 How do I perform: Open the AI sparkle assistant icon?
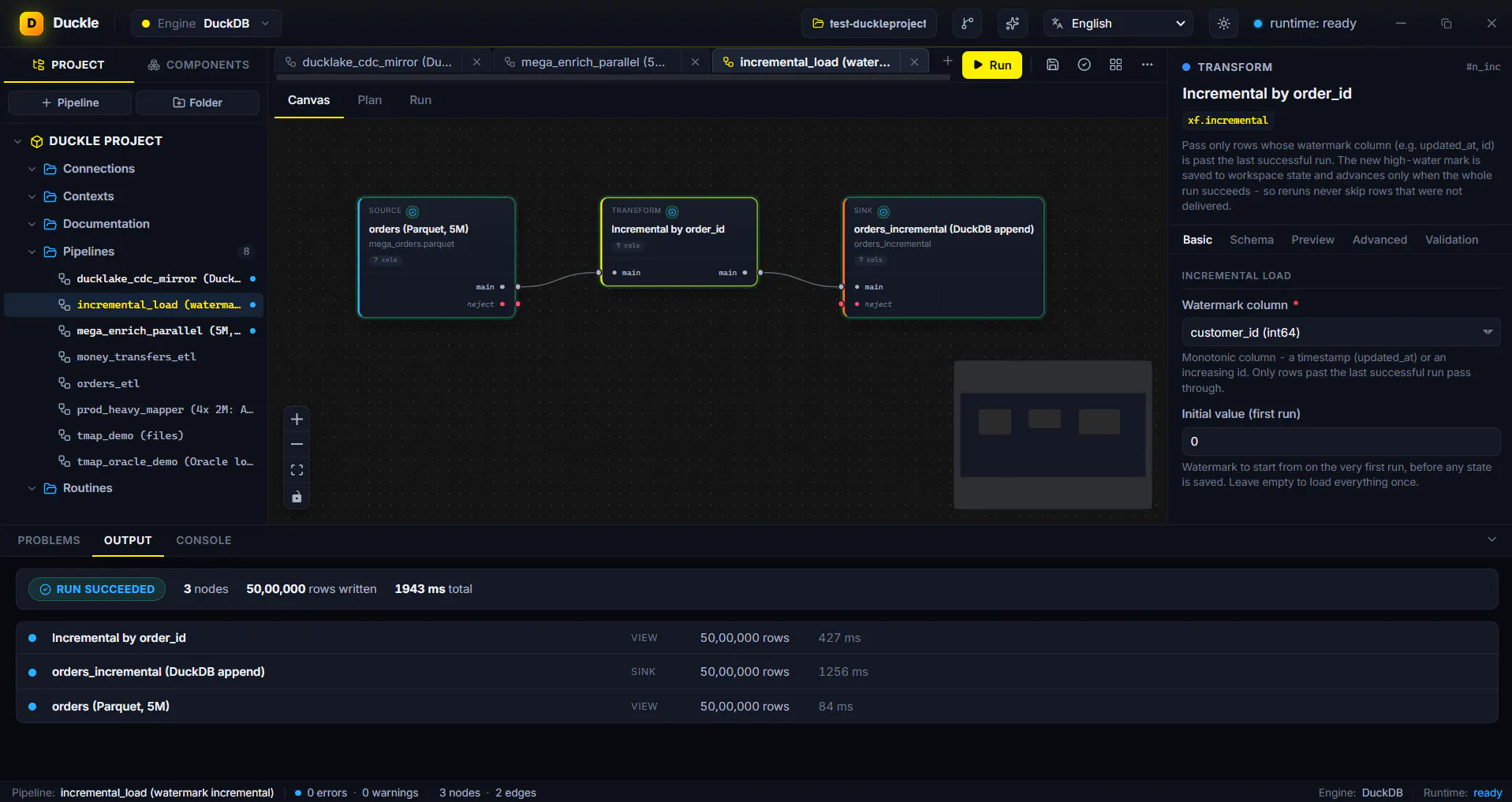(1013, 24)
